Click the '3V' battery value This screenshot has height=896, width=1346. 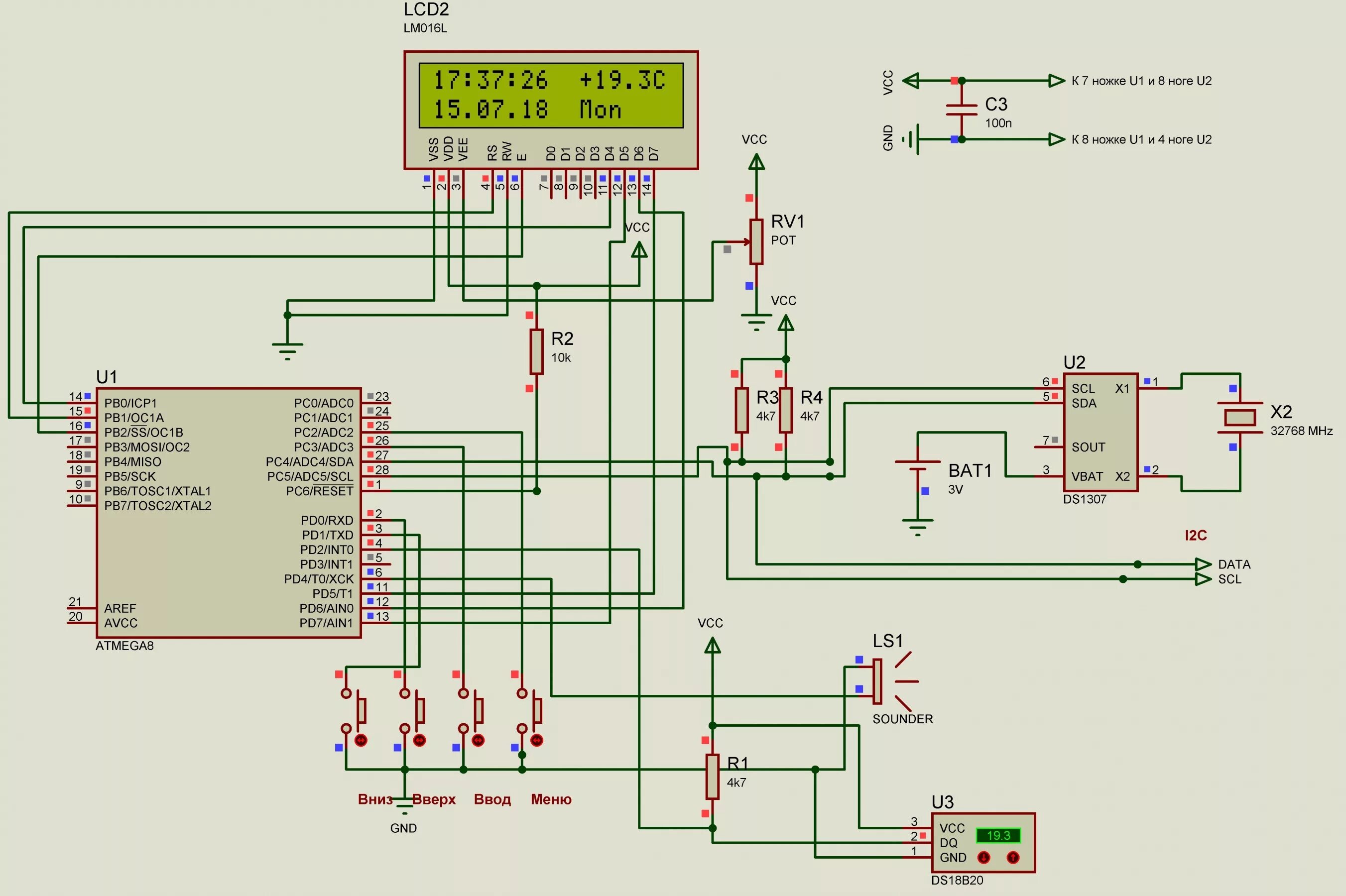956,489
